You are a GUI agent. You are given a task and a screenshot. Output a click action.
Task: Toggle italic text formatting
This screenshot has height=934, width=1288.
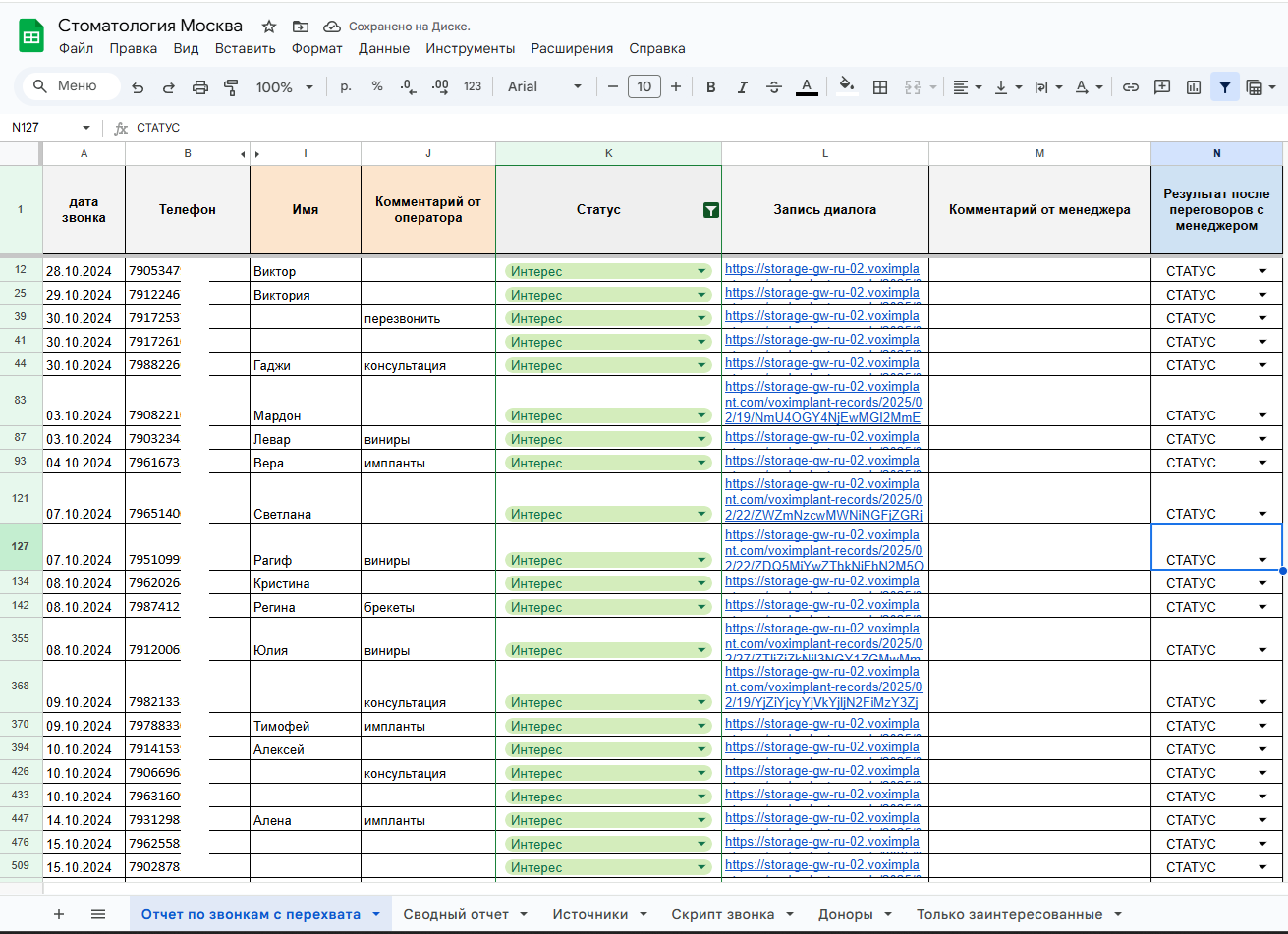pyautogui.click(x=743, y=87)
